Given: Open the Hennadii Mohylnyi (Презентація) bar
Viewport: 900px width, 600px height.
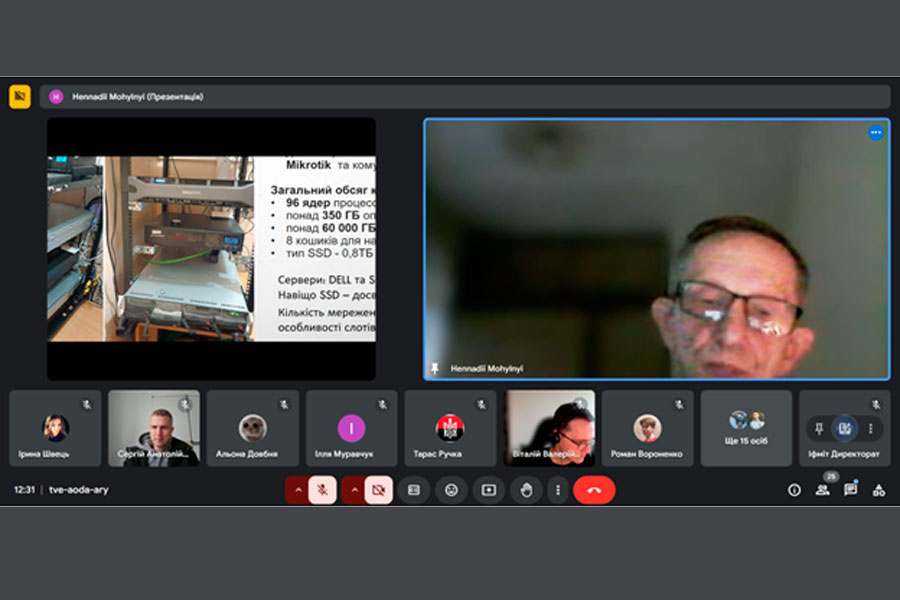Looking at the screenshot, I should click(465, 96).
